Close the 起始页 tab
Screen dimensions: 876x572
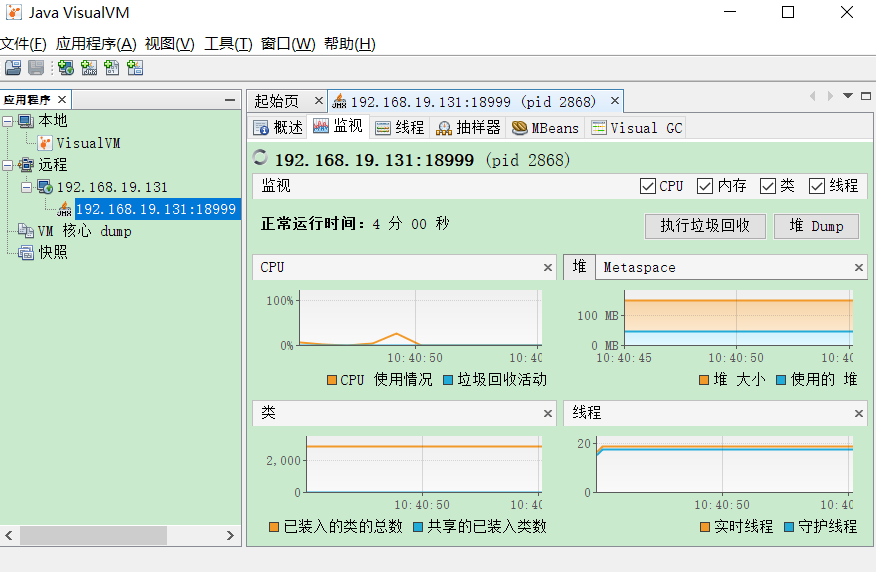tap(318, 101)
